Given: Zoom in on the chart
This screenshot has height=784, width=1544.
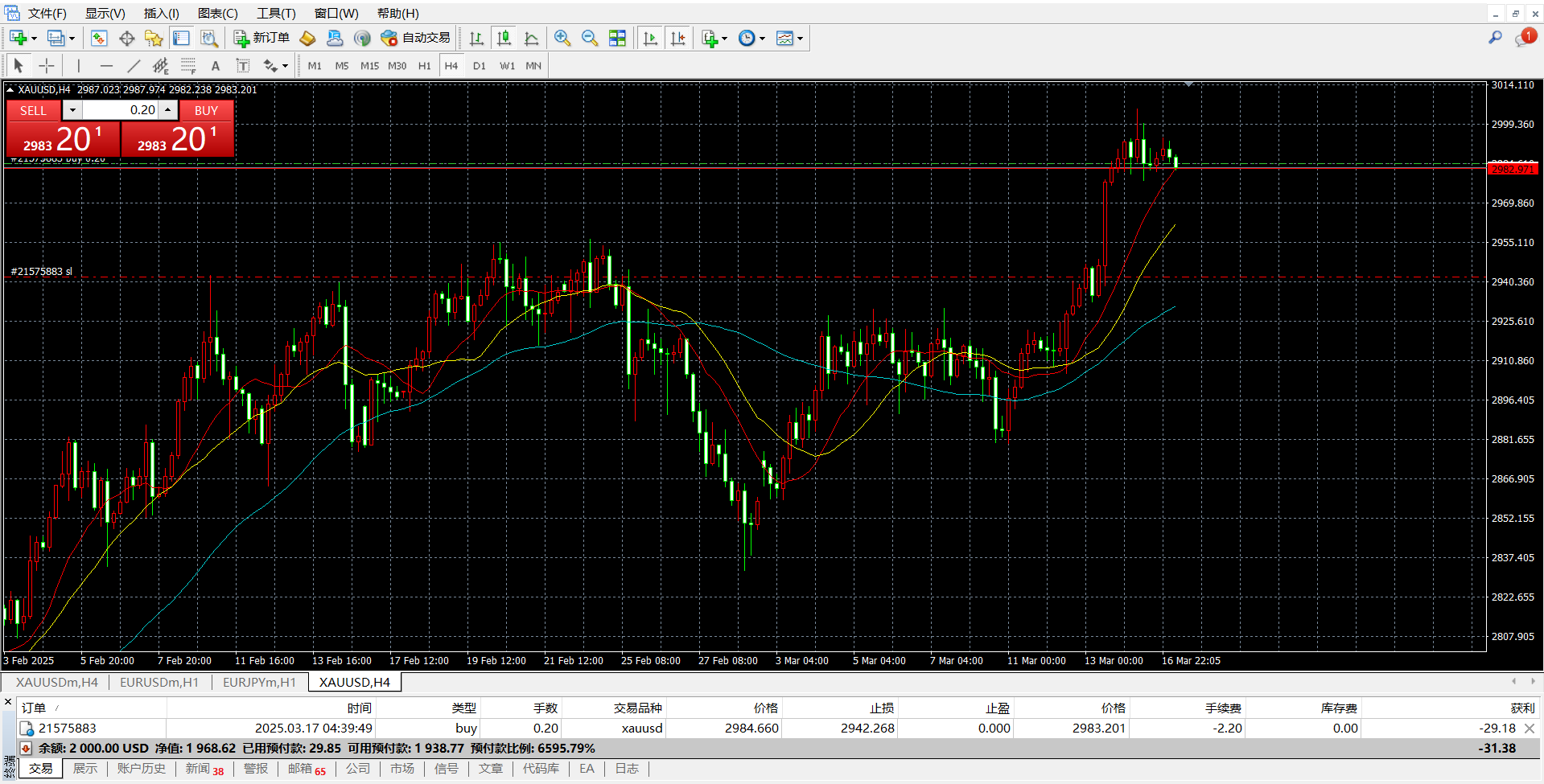Looking at the screenshot, I should (x=562, y=38).
